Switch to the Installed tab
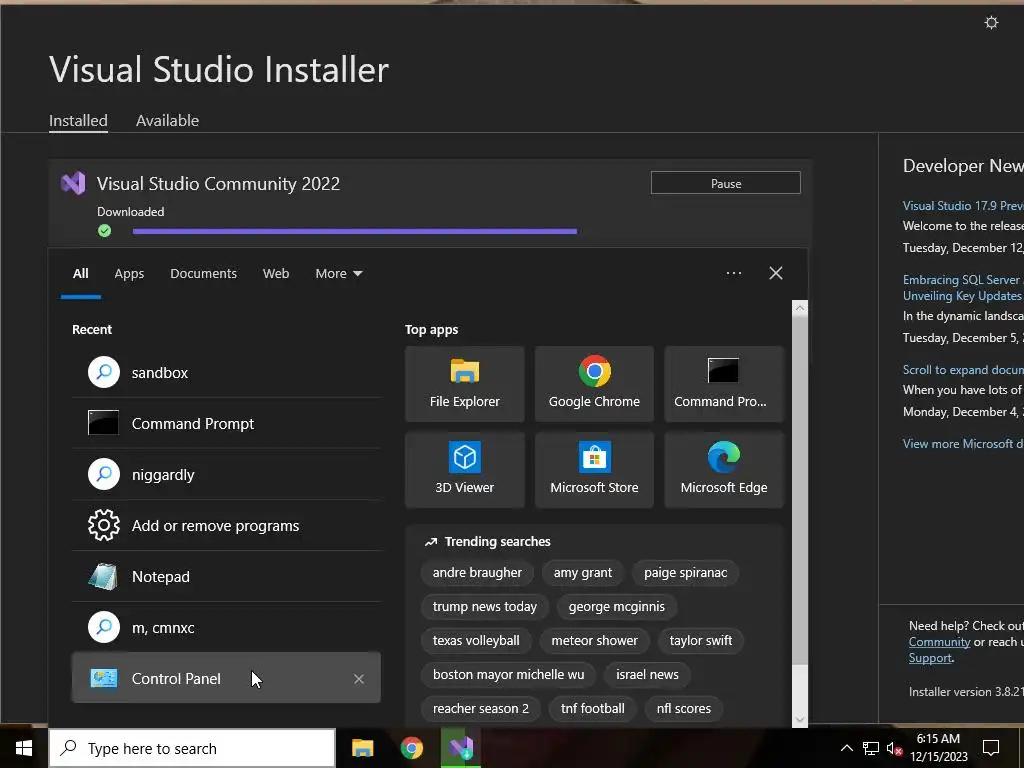The width and height of the screenshot is (1024, 768). (78, 120)
